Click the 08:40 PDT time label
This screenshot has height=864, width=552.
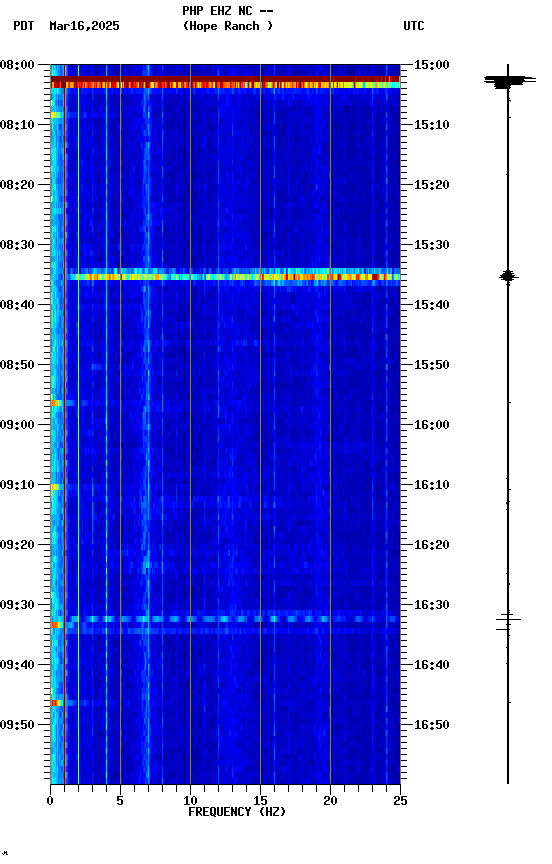coord(17,305)
